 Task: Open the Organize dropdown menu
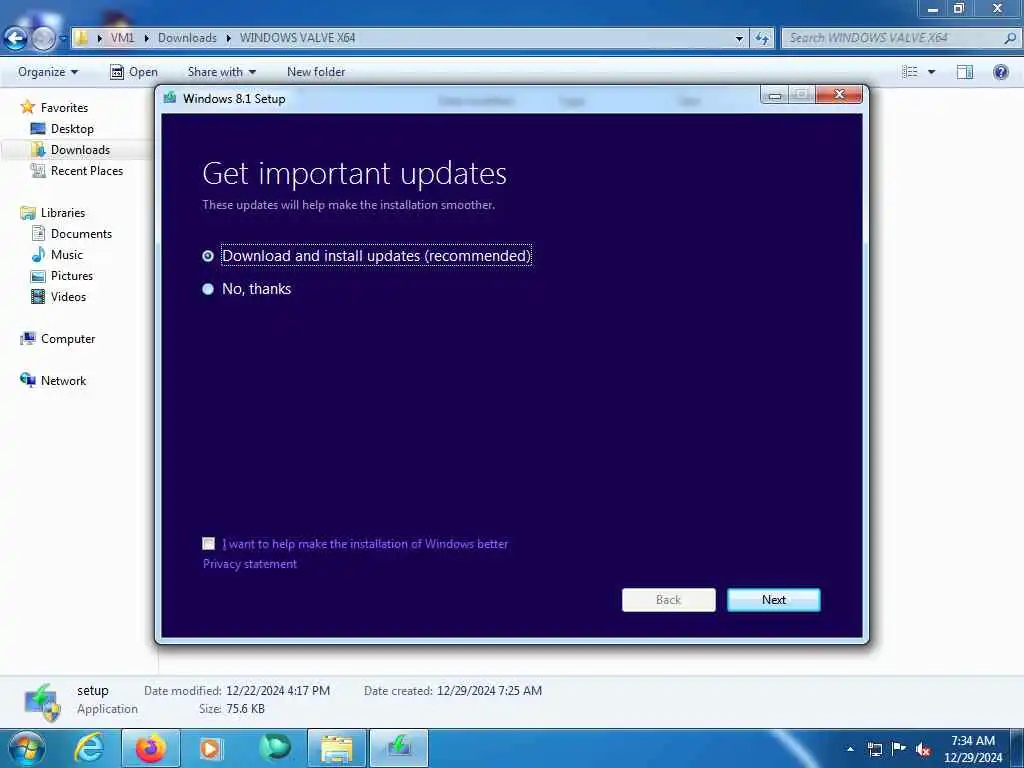click(48, 72)
